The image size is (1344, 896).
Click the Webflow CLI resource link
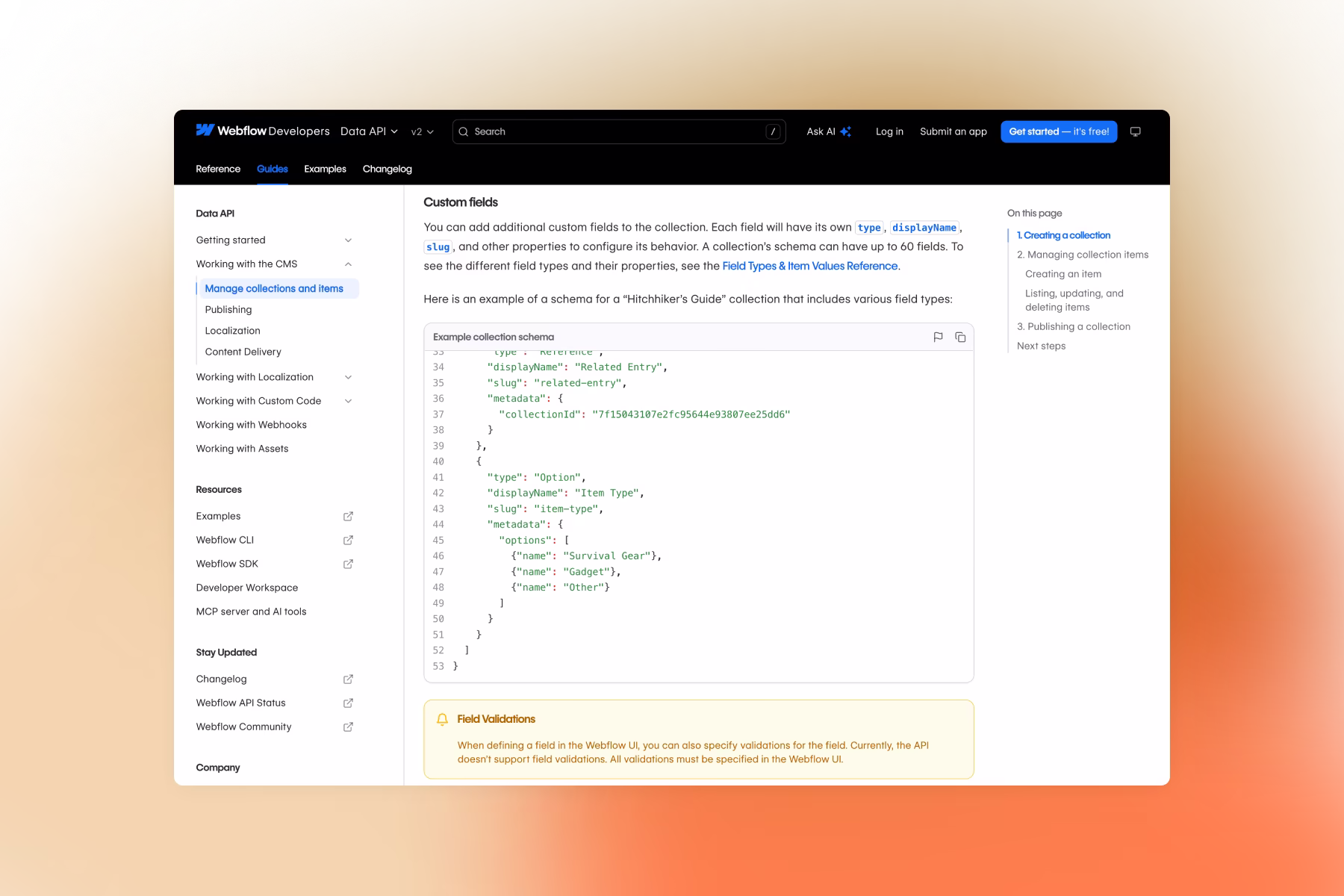pos(225,540)
